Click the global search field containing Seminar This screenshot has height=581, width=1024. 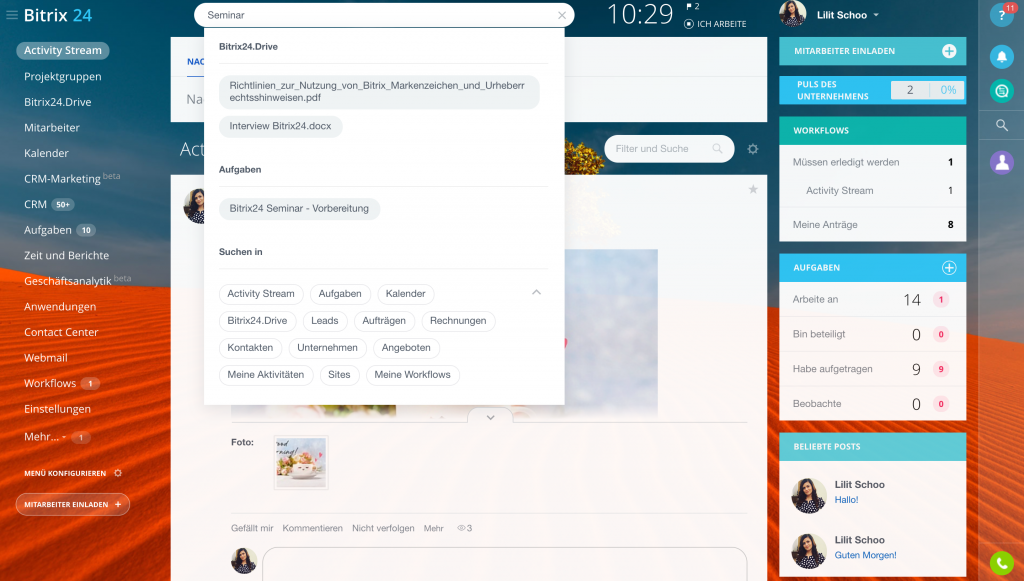384,15
